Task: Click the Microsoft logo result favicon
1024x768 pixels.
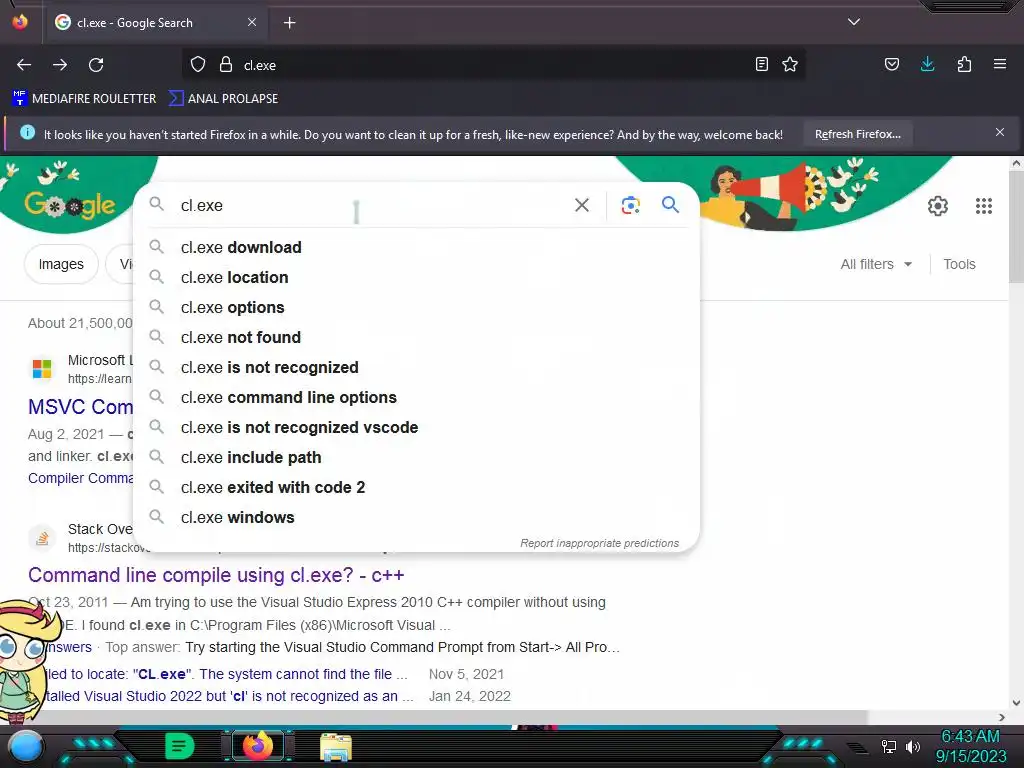Action: point(42,369)
